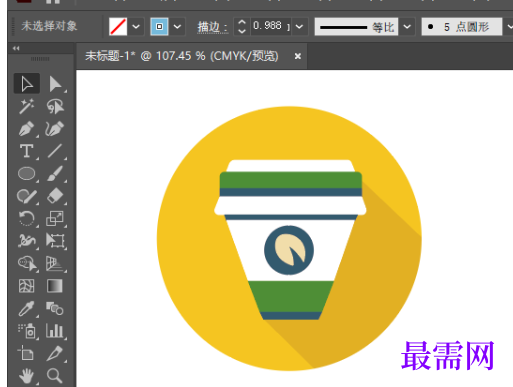Select the Lasso tool
Image resolution: width=513 pixels, height=387 pixels.
click(x=55, y=106)
